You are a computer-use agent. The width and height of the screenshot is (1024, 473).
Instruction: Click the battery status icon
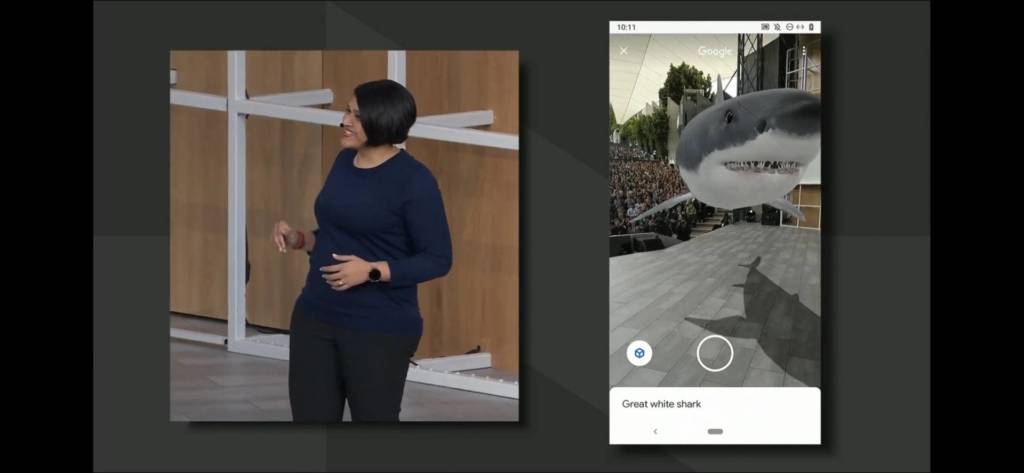tap(811, 27)
